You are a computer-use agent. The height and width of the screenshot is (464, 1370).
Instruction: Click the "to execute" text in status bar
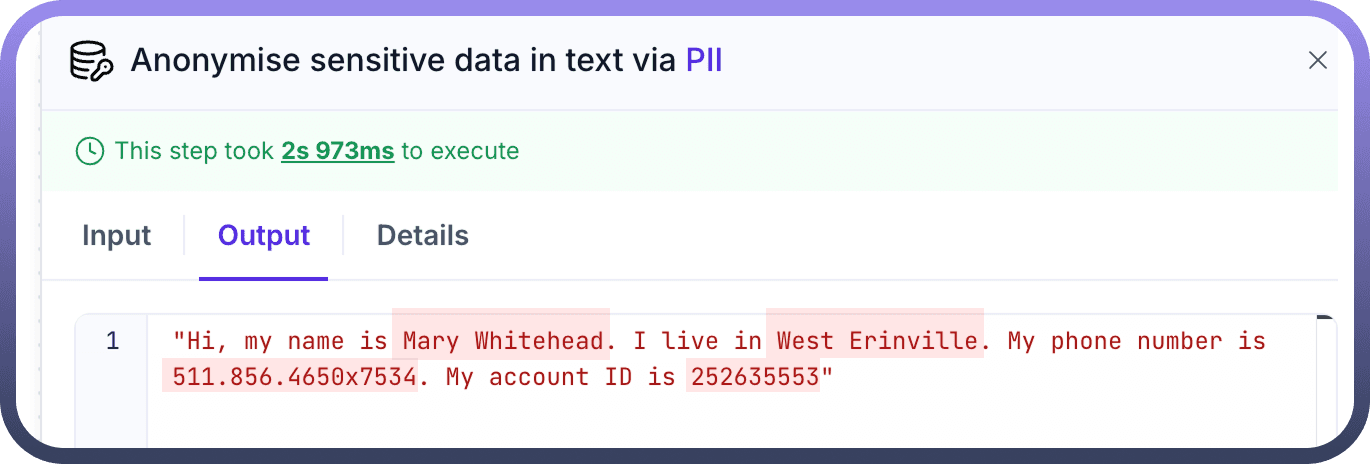pos(460,152)
